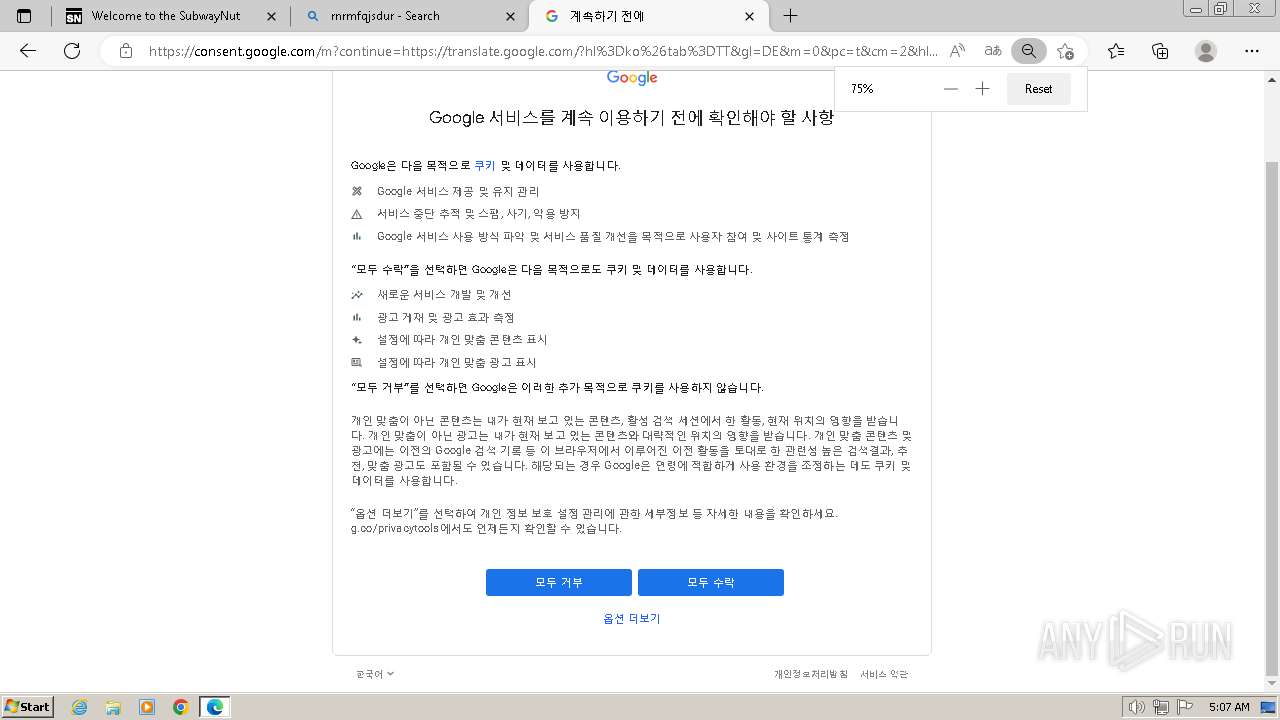Launch Google Chrome from taskbar

pos(181,707)
